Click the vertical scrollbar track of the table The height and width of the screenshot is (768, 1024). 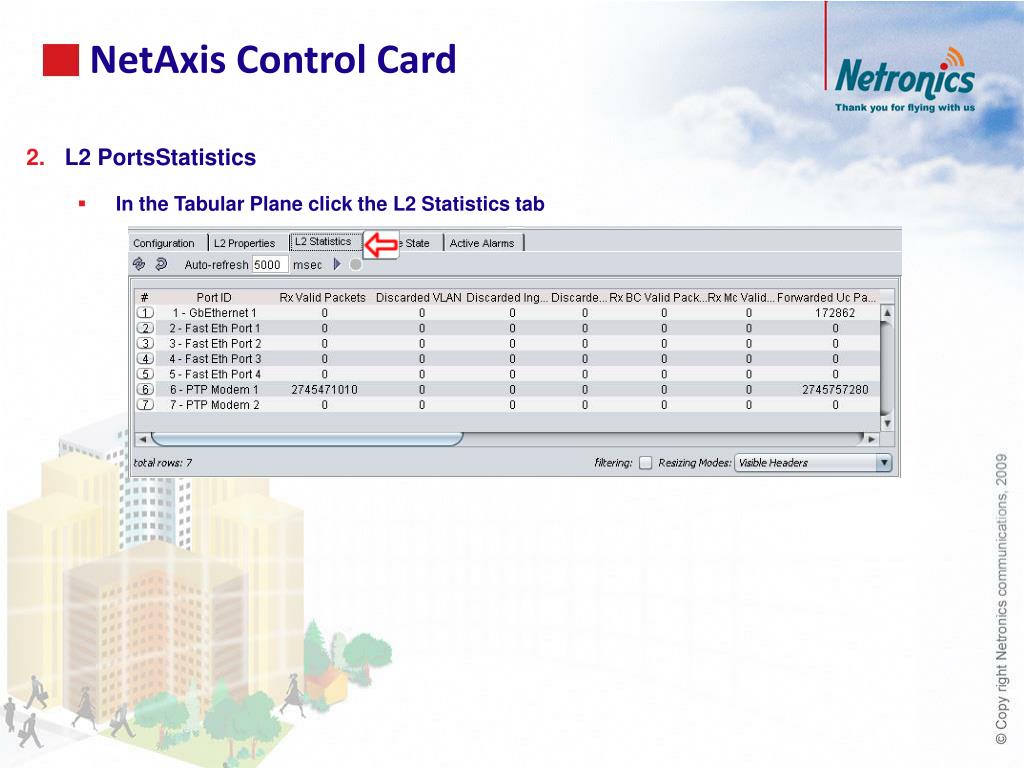tap(887, 368)
